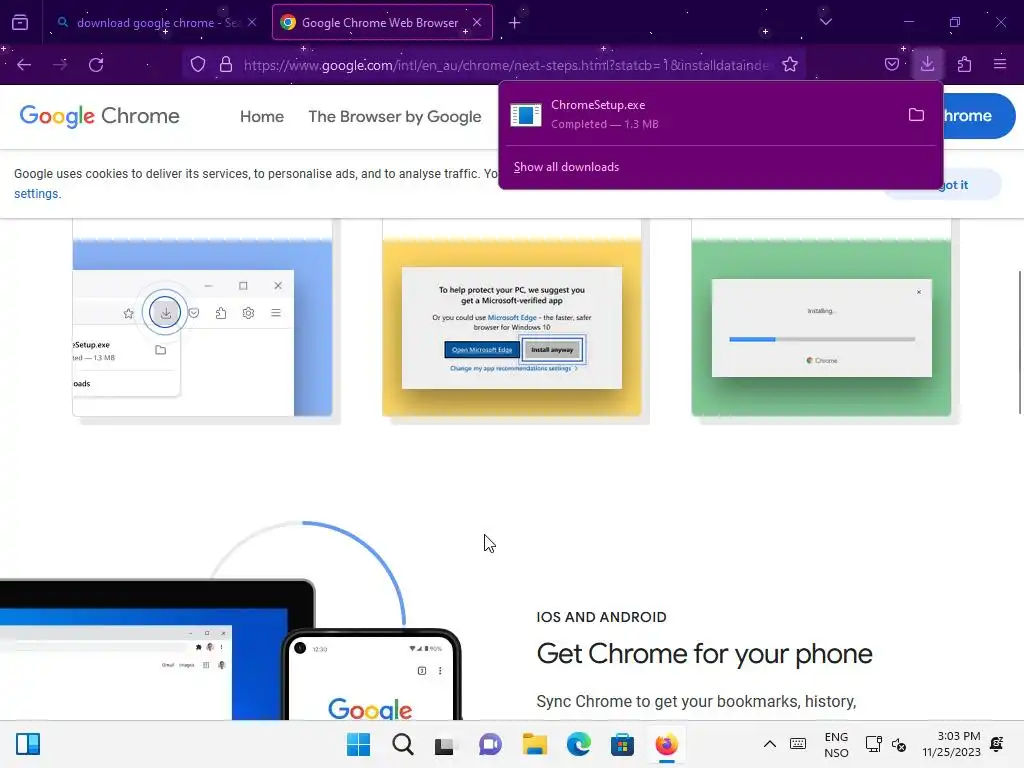Open Firefox application hamburger menu
The width and height of the screenshot is (1024, 768).
coord(1000,65)
